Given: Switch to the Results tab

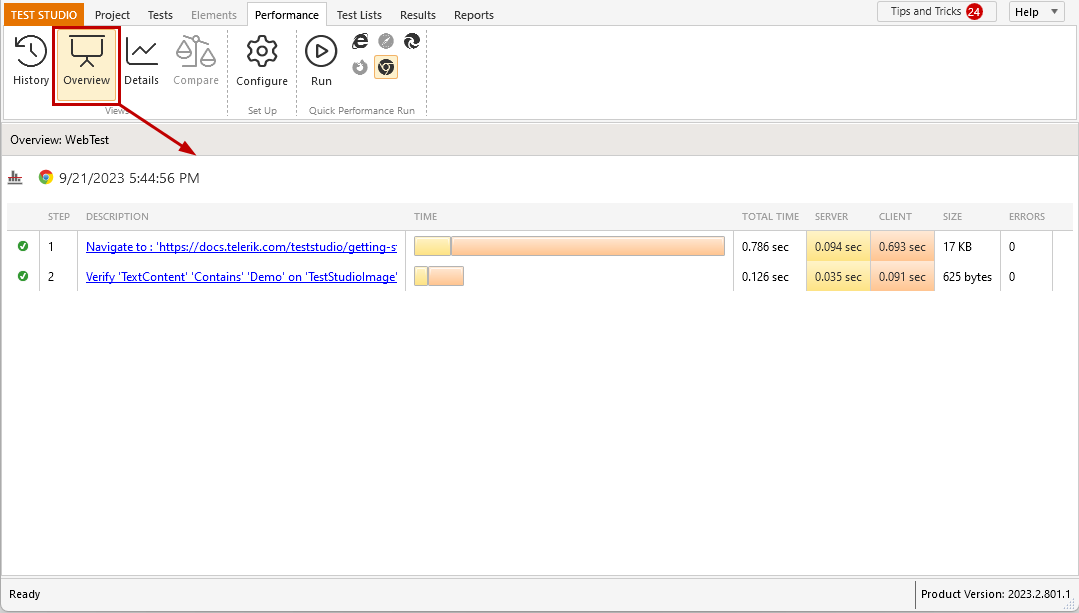Looking at the screenshot, I should click(418, 14).
